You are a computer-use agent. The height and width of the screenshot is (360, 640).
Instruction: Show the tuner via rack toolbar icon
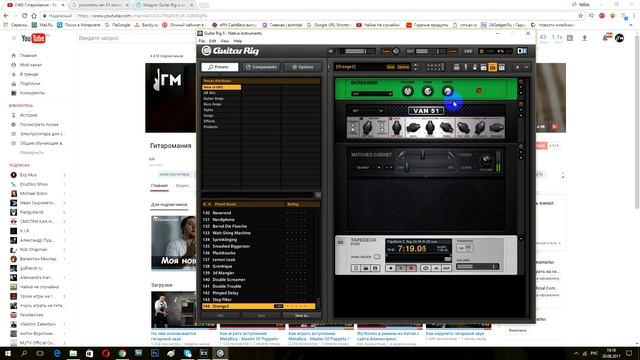pyautogui.click(x=466, y=67)
